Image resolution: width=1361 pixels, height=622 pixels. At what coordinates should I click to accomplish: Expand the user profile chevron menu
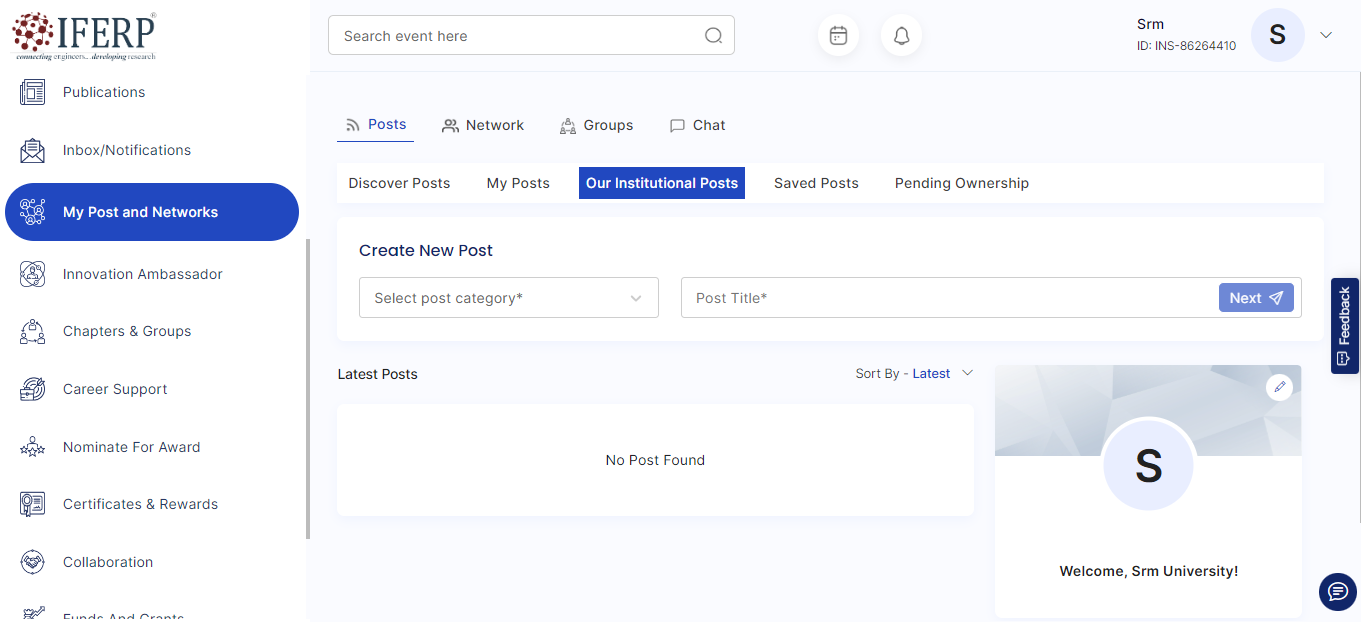[1326, 35]
